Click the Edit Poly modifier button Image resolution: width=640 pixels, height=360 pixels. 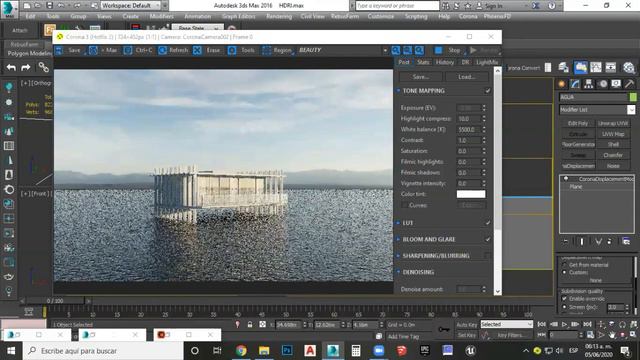tap(578, 123)
